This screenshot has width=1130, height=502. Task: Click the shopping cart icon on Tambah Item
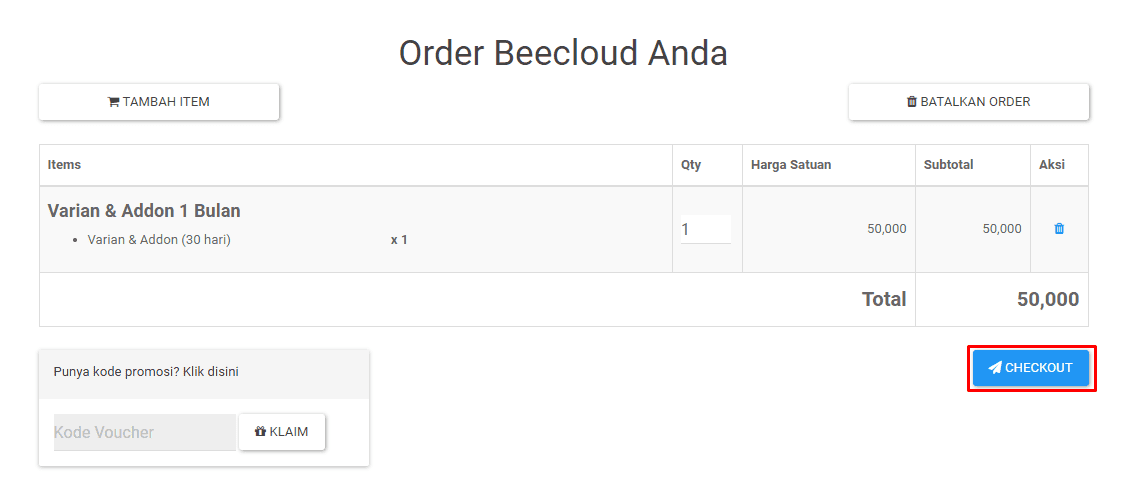pyautogui.click(x=114, y=102)
